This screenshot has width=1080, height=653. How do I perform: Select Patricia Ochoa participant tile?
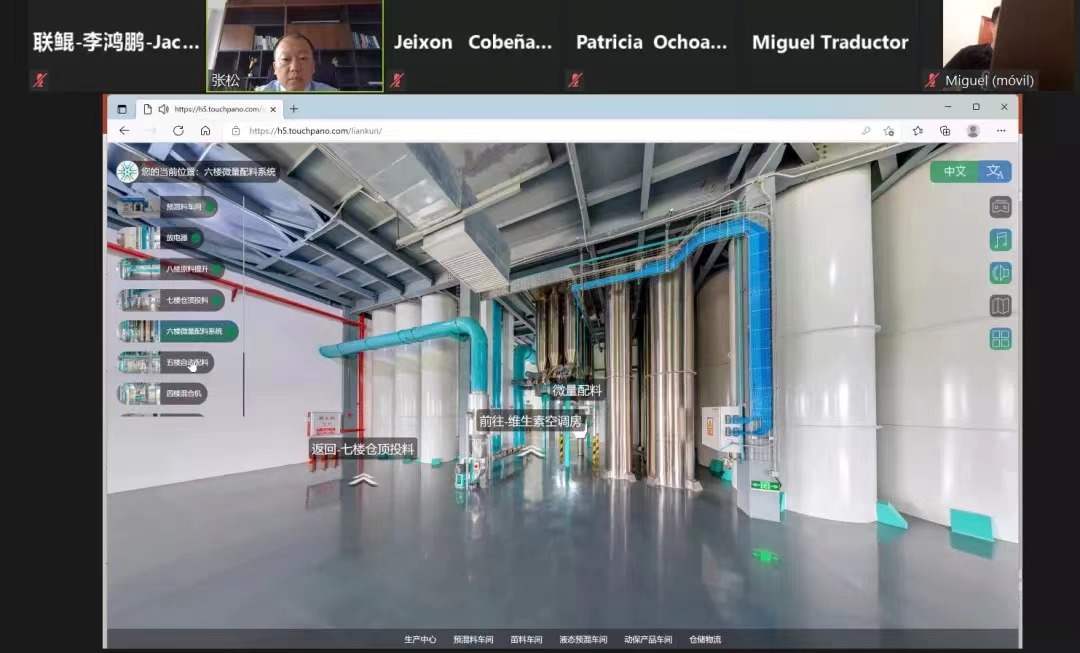click(653, 45)
